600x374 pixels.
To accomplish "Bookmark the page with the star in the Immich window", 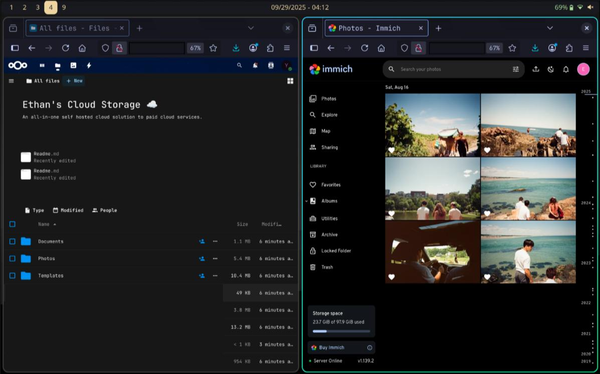I will pyautogui.click(x=512, y=48).
